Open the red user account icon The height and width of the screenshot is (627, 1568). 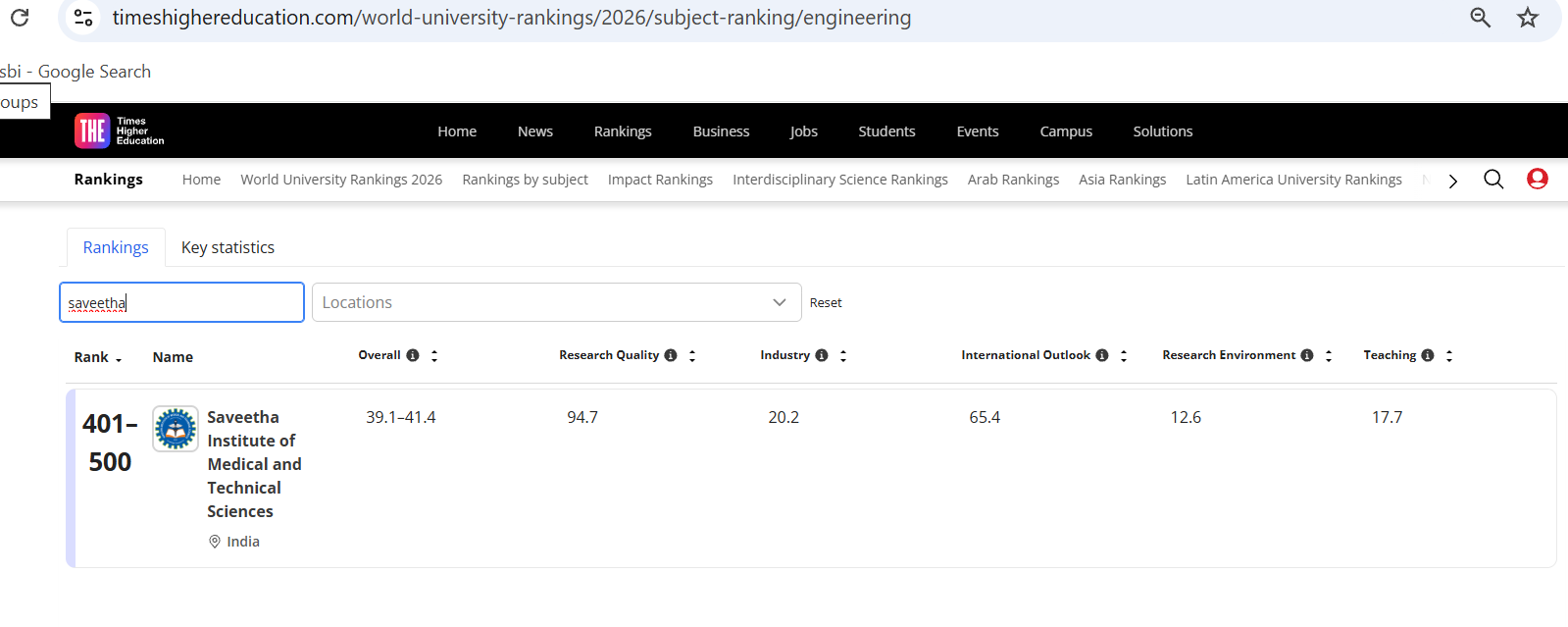click(1537, 180)
